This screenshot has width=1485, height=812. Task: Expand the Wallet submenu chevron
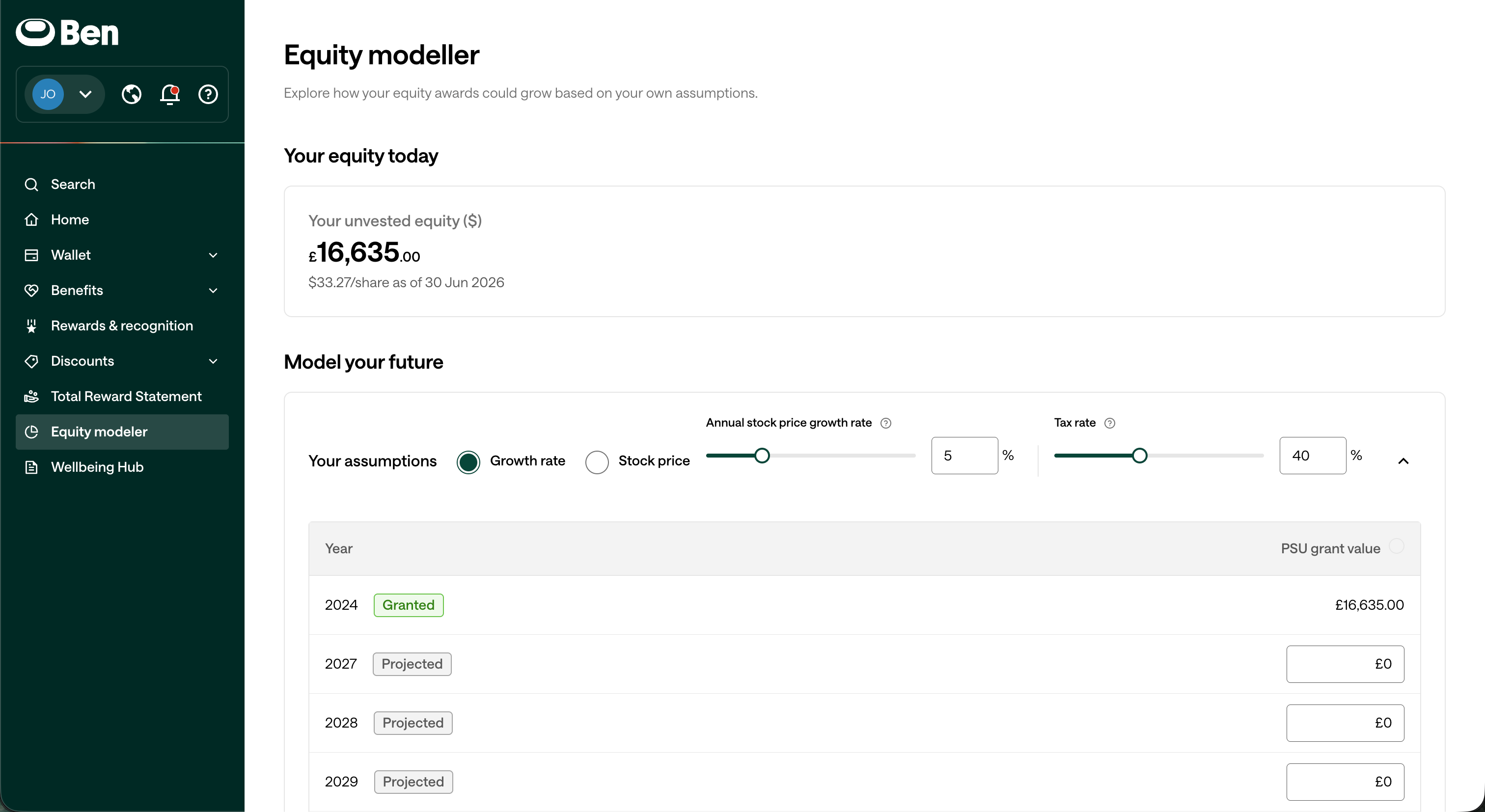[x=213, y=255]
